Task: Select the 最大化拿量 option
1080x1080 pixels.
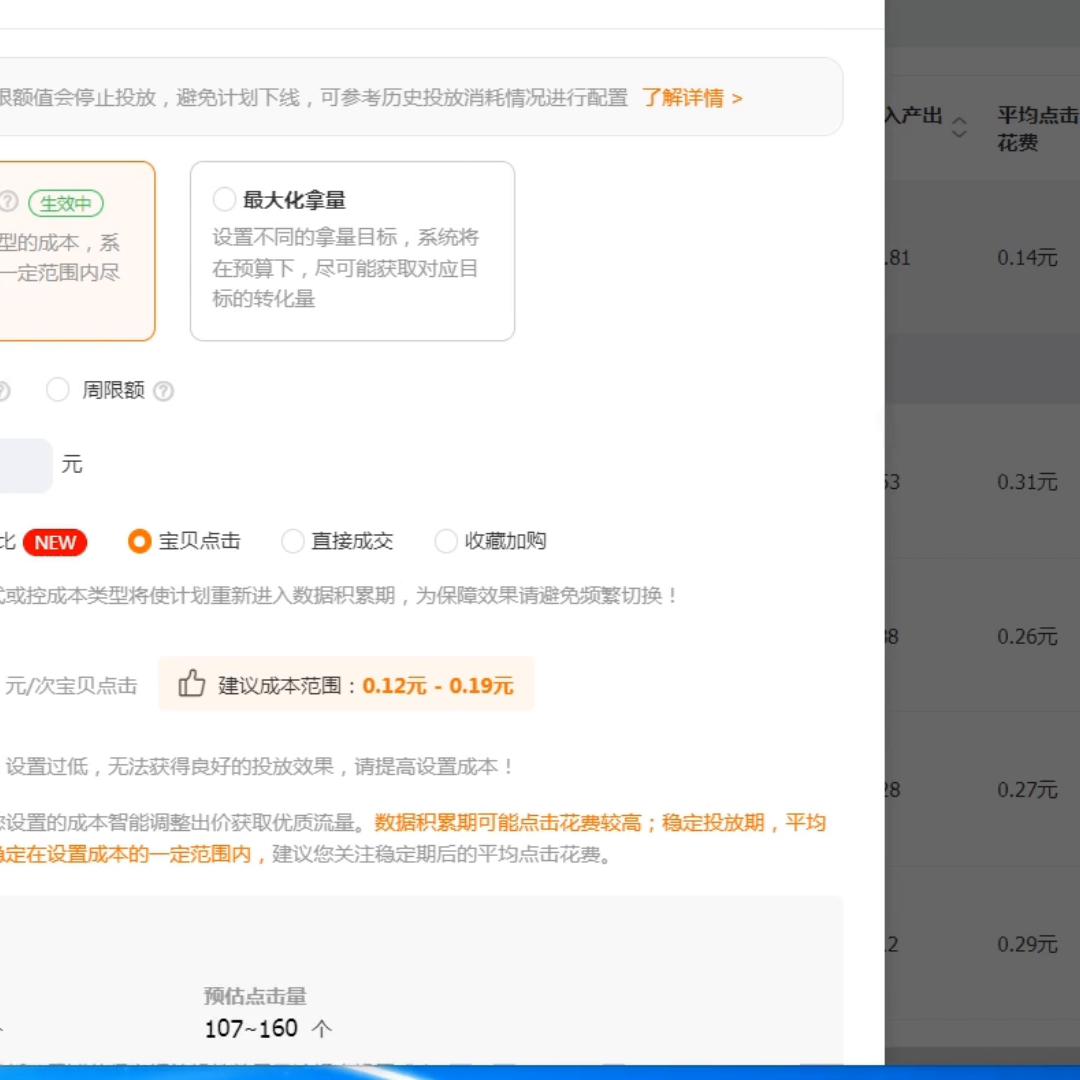Action: (x=224, y=199)
